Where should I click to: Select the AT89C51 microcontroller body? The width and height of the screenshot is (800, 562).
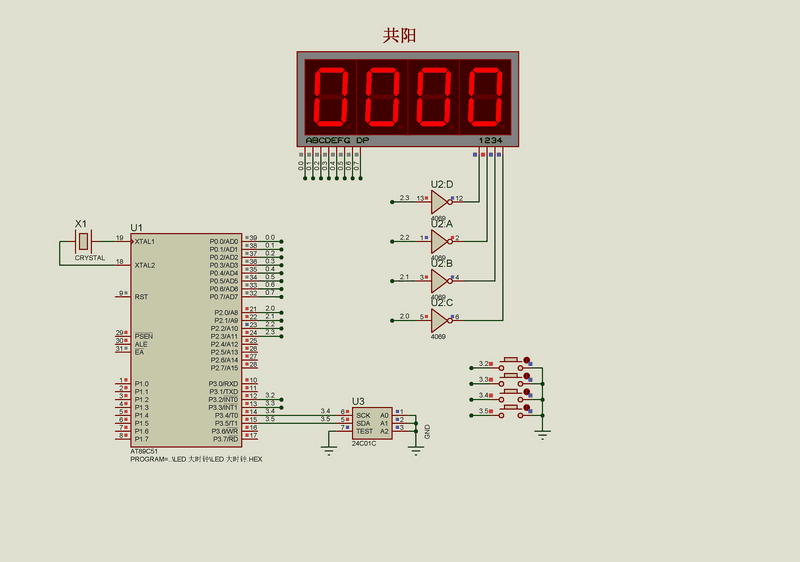click(186, 340)
